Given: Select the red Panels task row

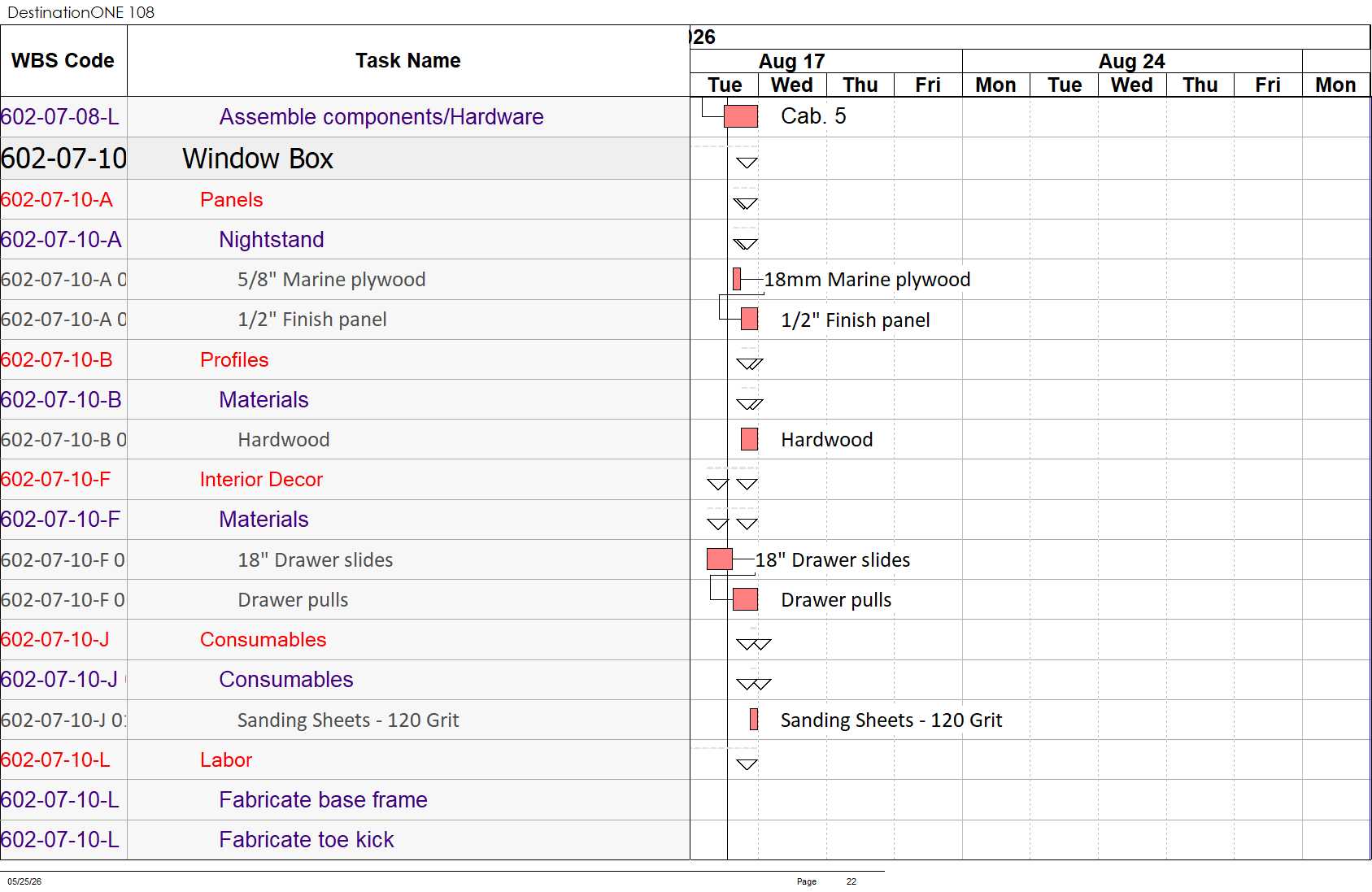Looking at the screenshot, I should pyautogui.click(x=345, y=199).
